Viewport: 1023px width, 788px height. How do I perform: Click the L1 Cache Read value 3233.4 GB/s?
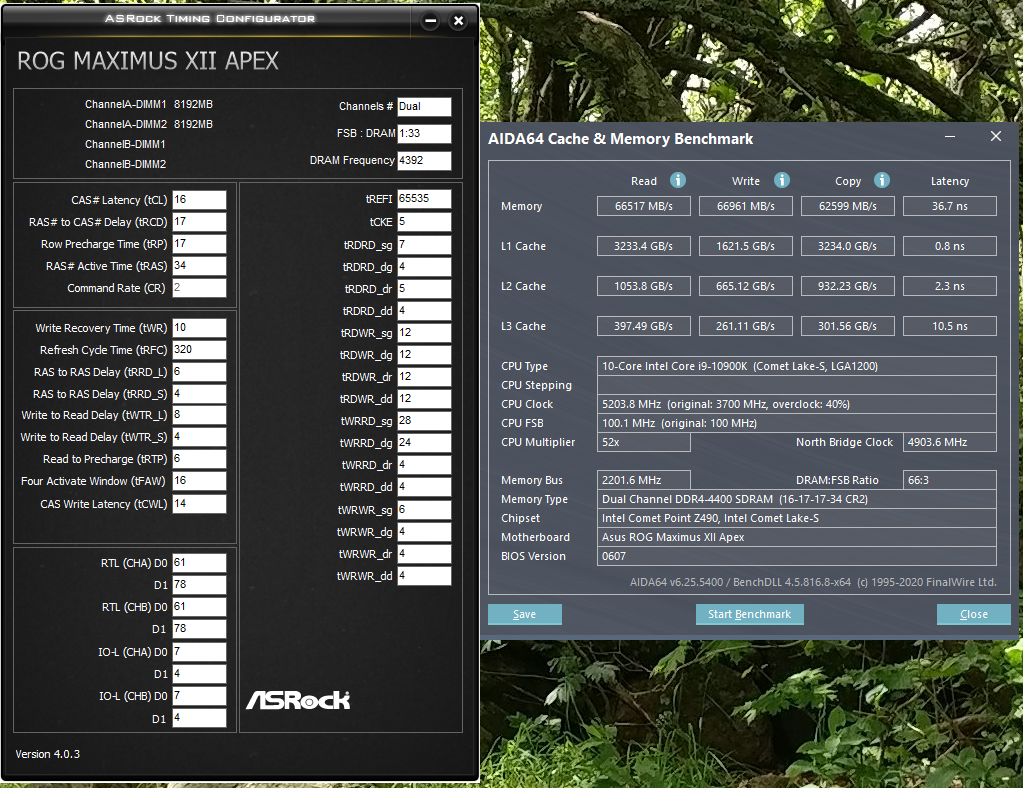click(x=644, y=246)
